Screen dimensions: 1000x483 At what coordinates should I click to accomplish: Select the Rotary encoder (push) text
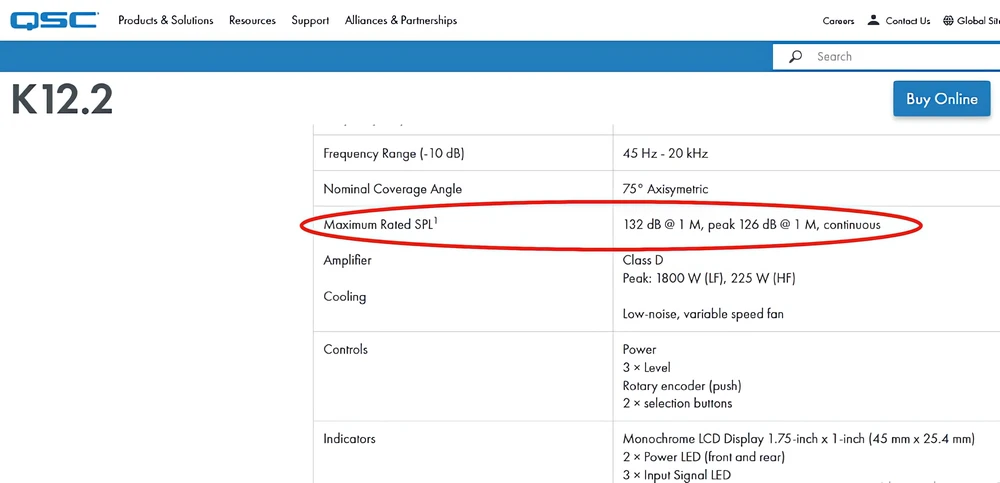(x=682, y=386)
